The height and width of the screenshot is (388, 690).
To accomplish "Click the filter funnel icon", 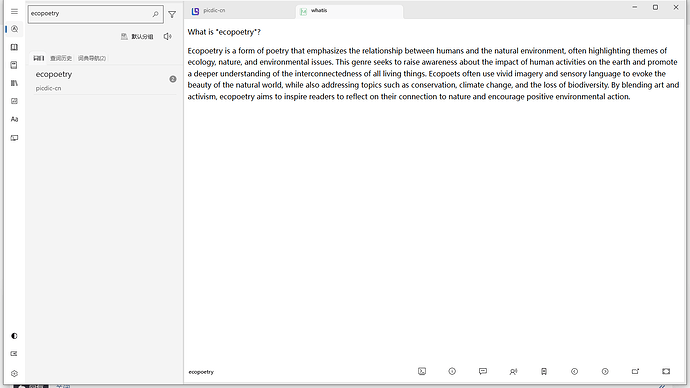I will (172, 15).
